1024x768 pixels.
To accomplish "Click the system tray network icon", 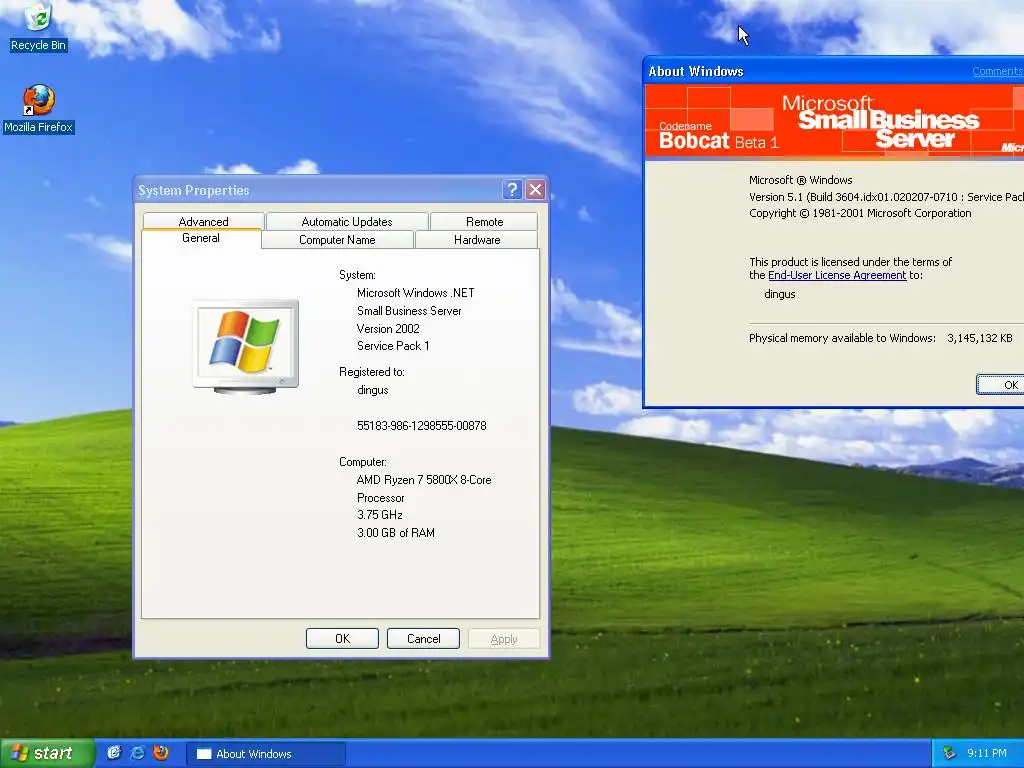I will pyautogui.click(x=950, y=754).
